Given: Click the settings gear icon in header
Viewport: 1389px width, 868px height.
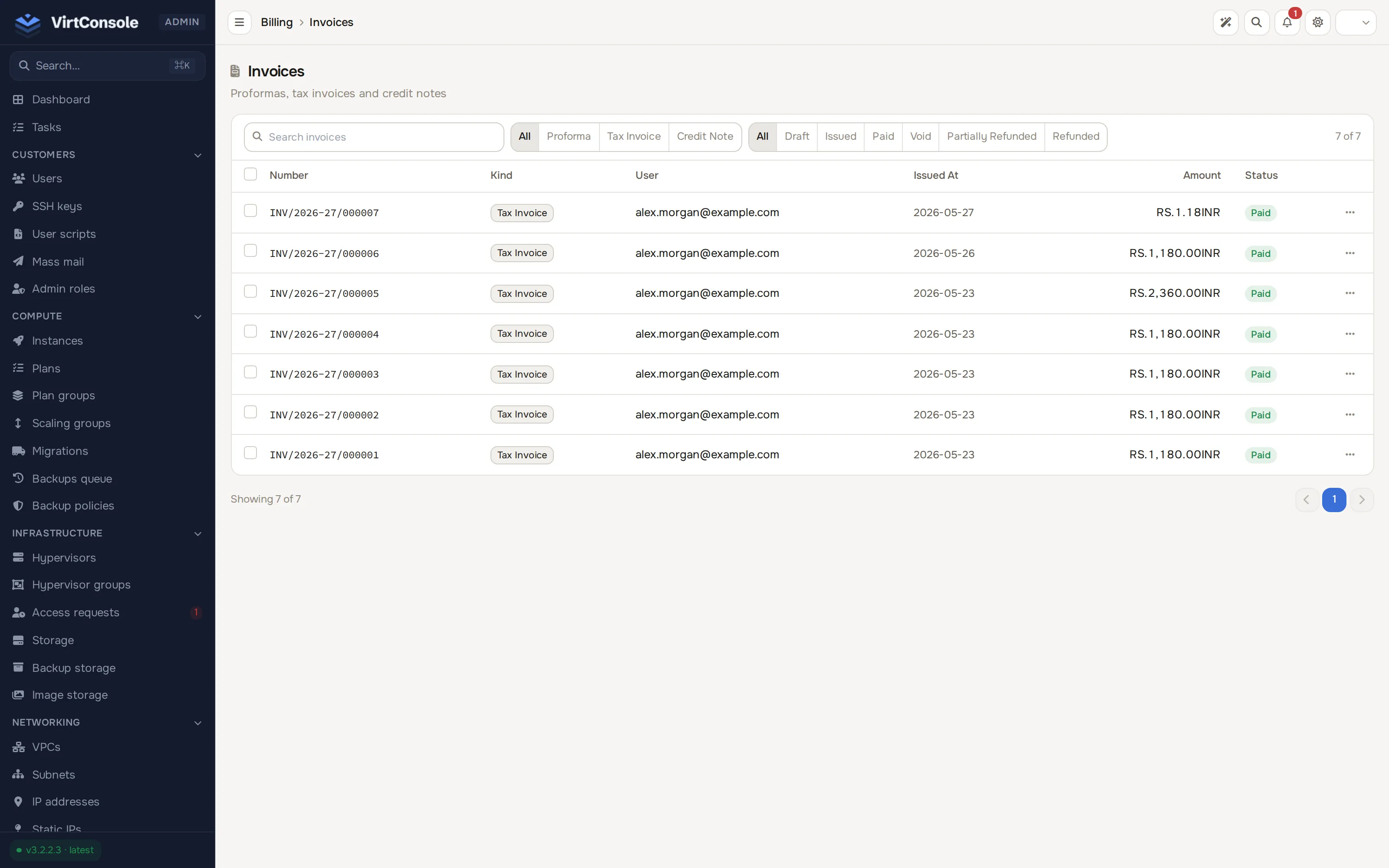Looking at the screenshot, I should [x=1318, y=23].
